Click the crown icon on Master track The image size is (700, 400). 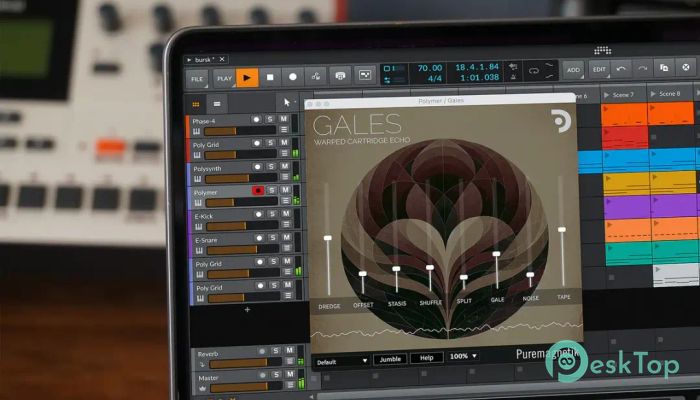click(202, 388)
